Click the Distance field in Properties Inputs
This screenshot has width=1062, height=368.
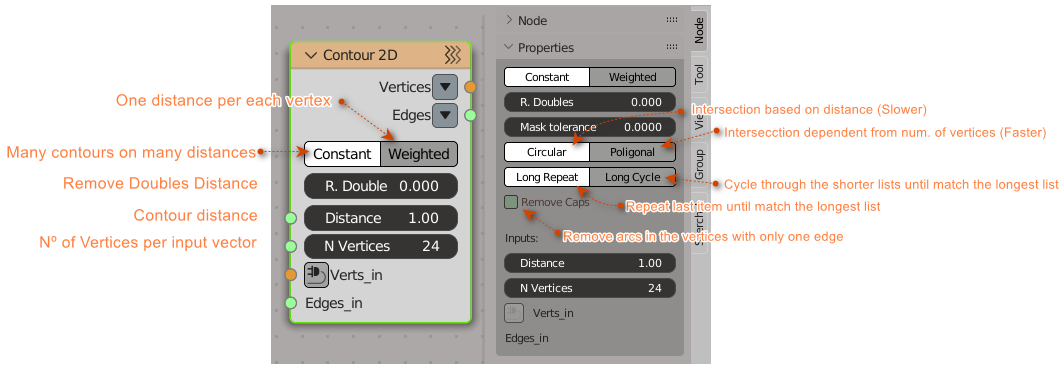(x=590, y=263)
